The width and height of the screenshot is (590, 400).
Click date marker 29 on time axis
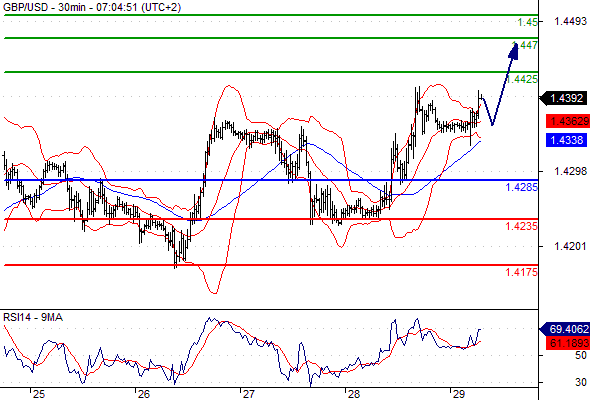pos(459,394)
